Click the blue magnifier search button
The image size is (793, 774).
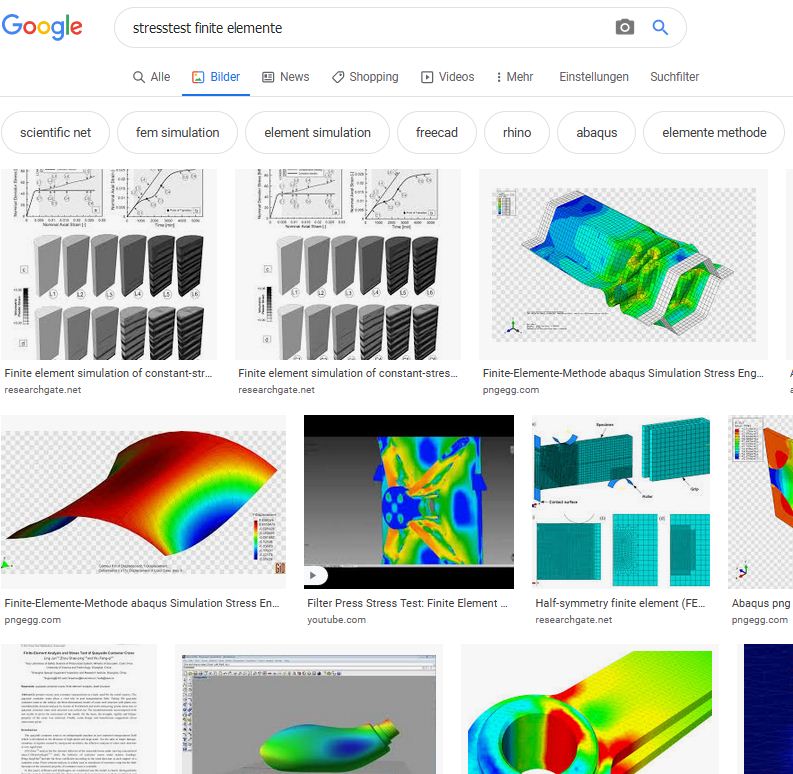coord(660,28)
